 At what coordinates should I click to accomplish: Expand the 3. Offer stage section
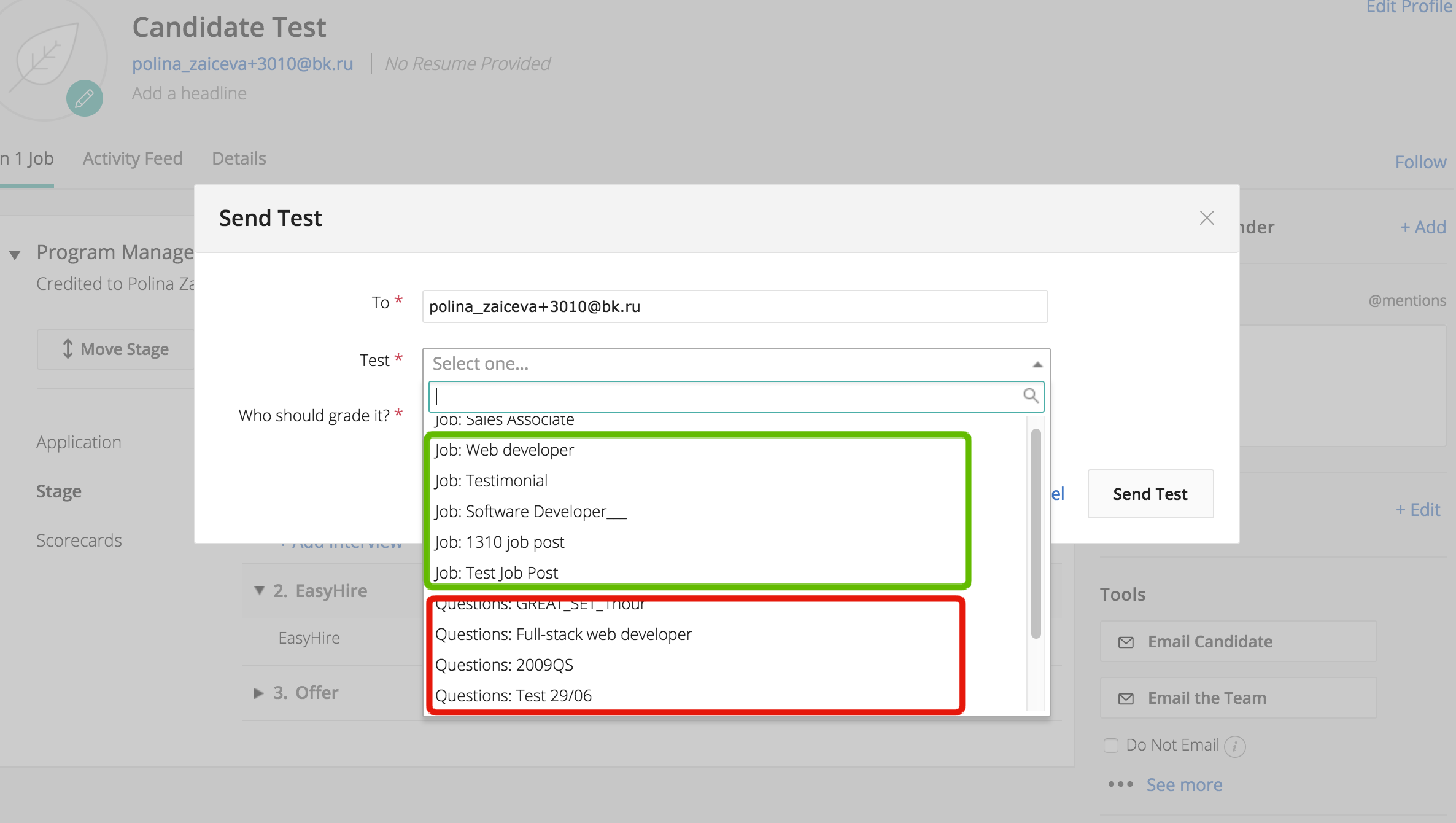point(258,693)
